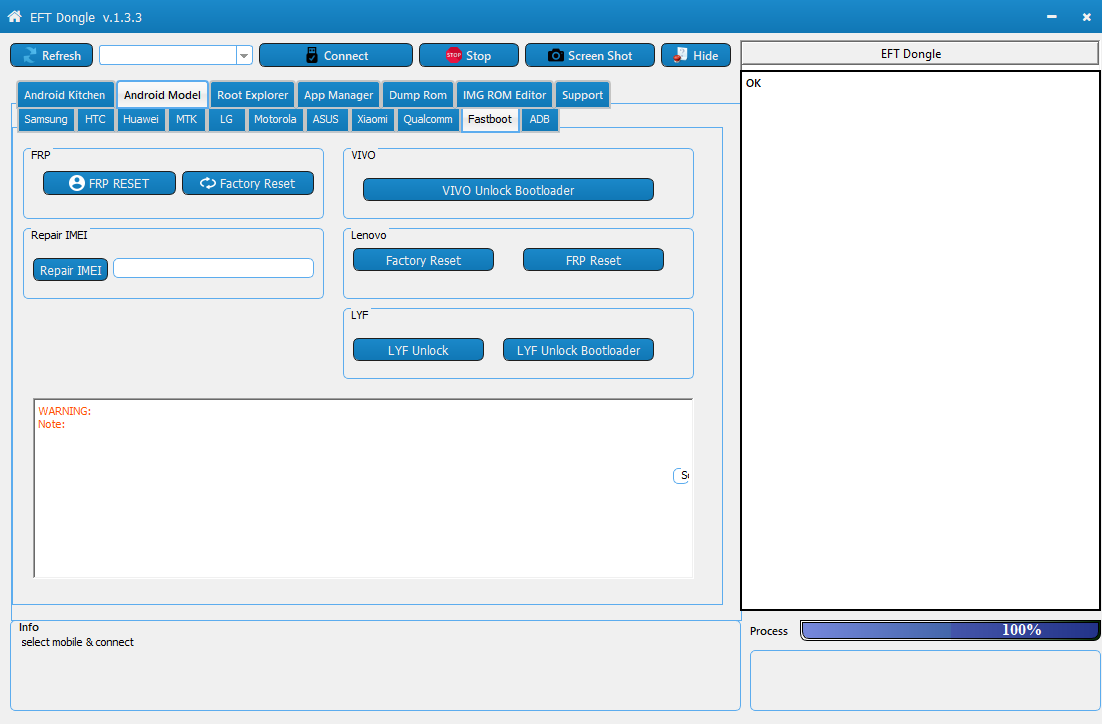Select the Xiaomi sub-tab
This screenshot has width=1102, height=724.
(x=372, y=119)
